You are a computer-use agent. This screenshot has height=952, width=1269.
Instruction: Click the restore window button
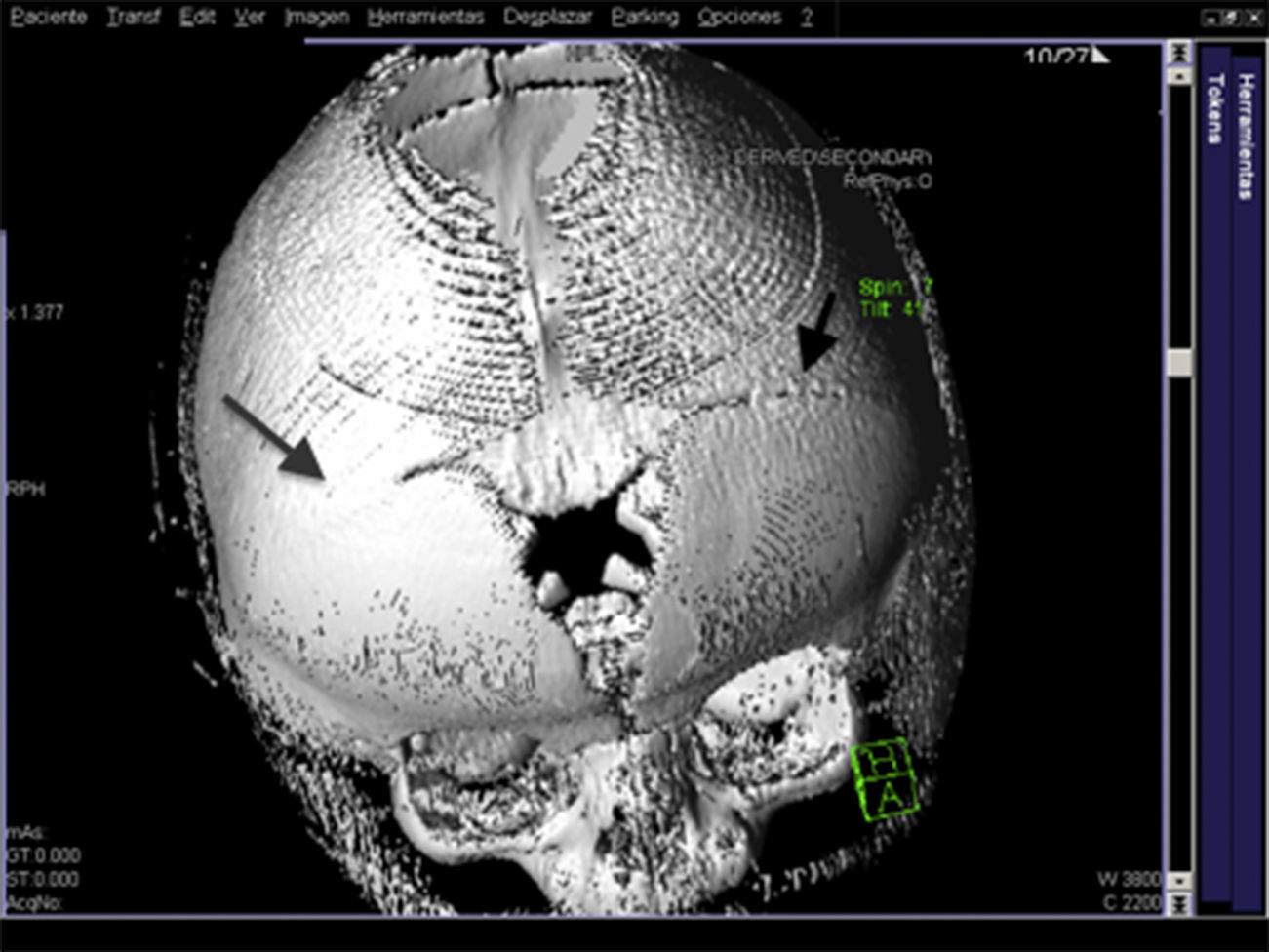click(1231, 17)
